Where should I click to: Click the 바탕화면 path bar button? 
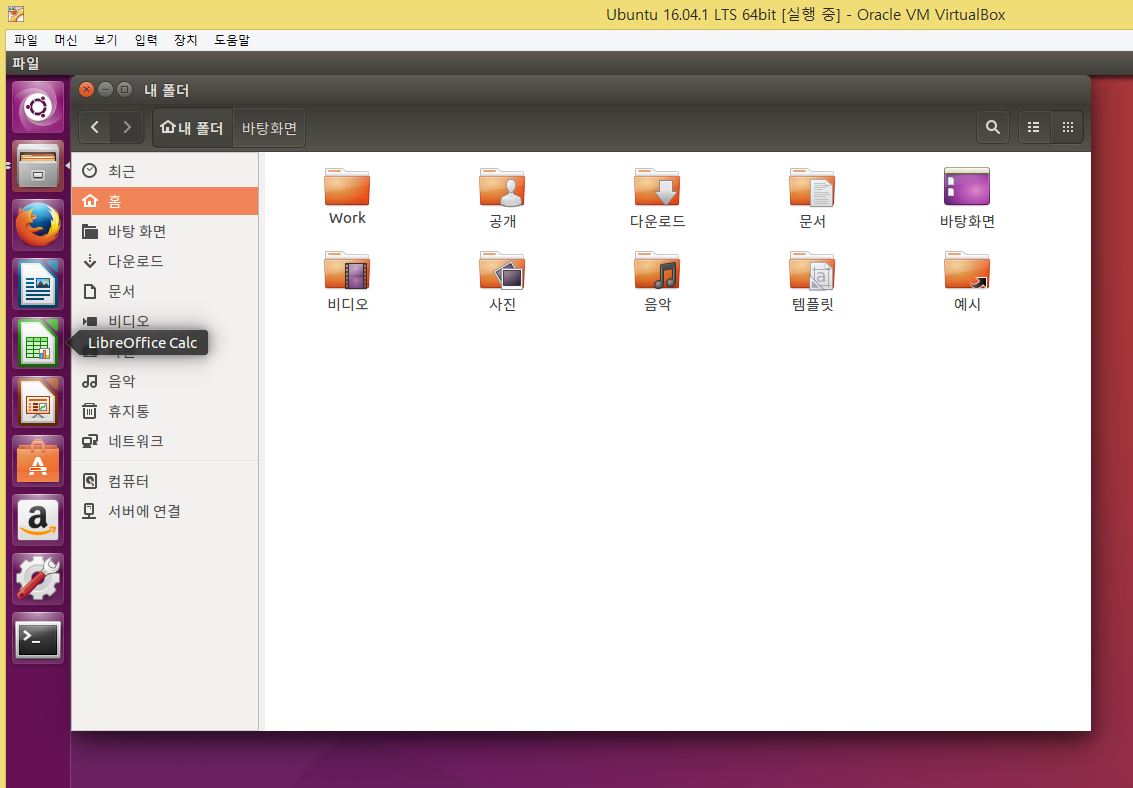pos(269,128)
